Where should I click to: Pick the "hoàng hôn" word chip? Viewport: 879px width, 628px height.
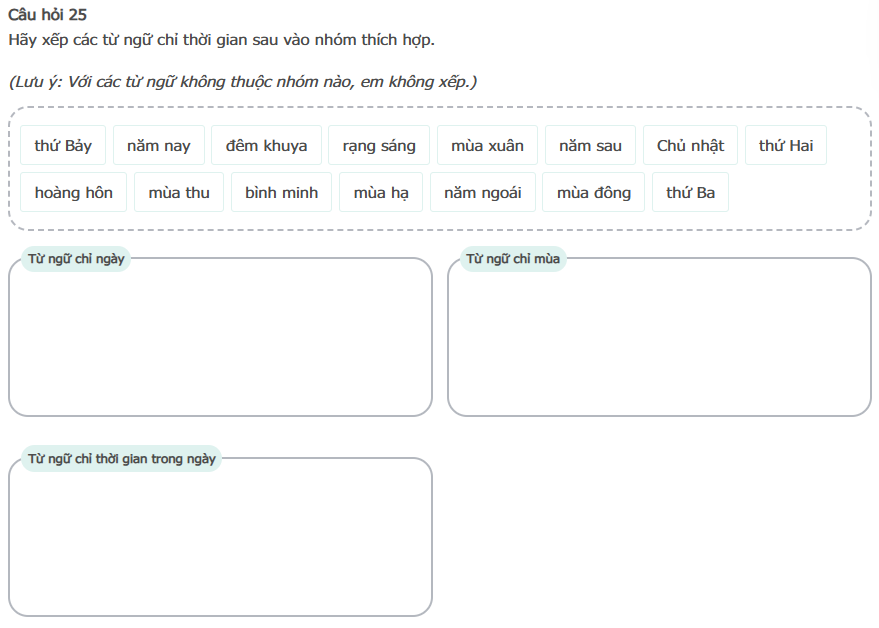[x=73, y=193]
